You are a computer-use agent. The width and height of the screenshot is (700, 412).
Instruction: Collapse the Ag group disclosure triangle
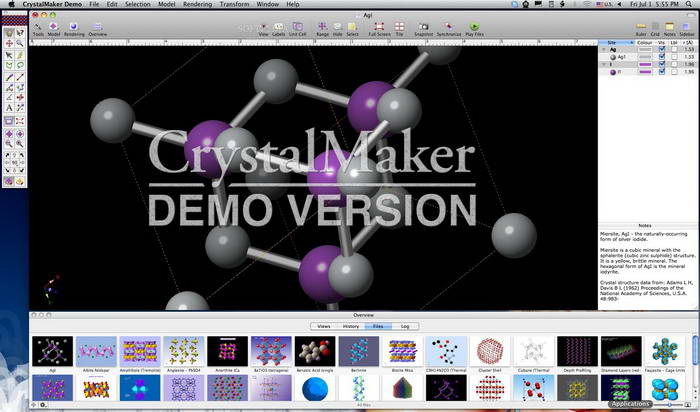(604, 50)
